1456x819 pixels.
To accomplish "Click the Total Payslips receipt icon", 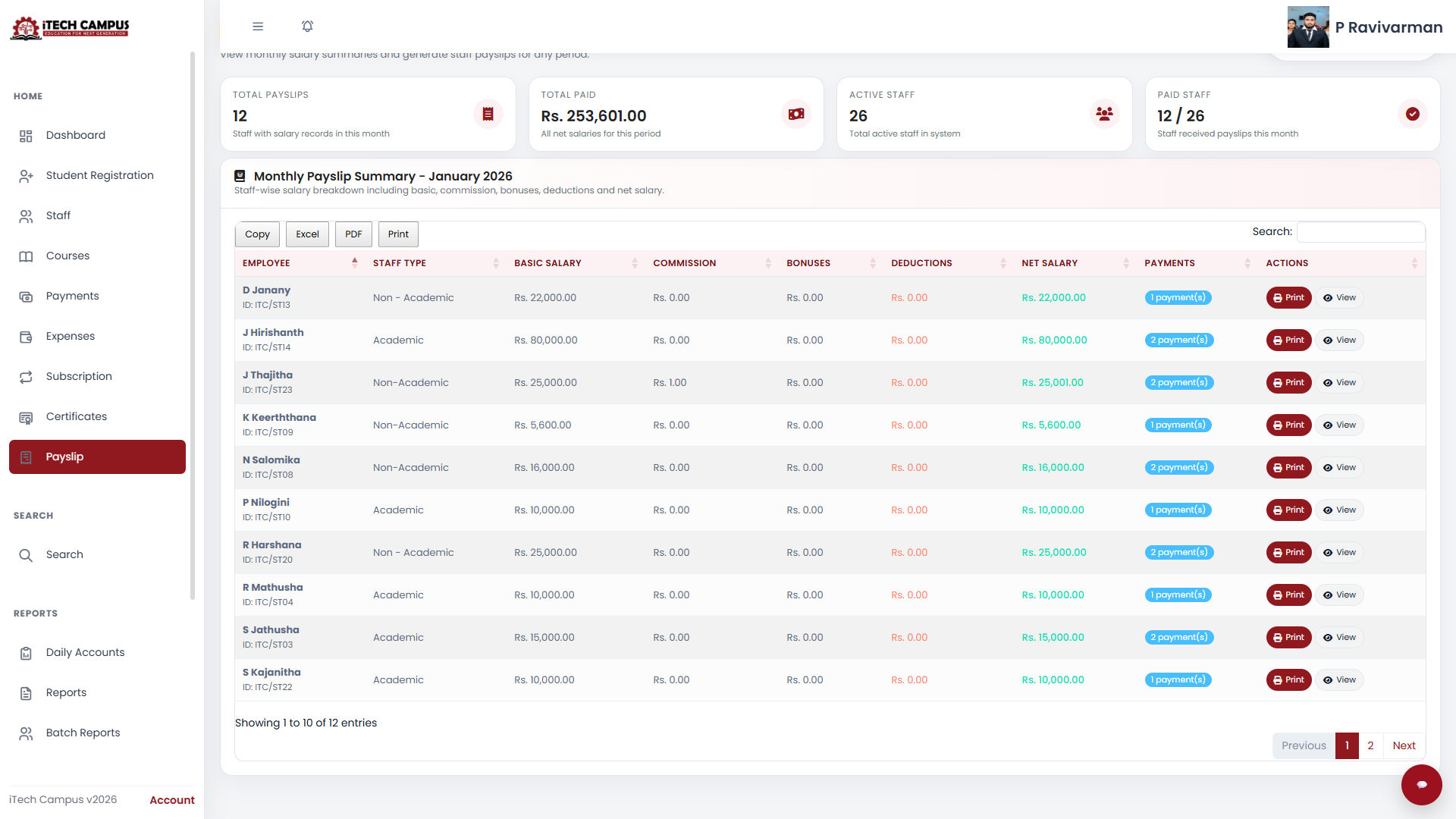I will point(488,114).
